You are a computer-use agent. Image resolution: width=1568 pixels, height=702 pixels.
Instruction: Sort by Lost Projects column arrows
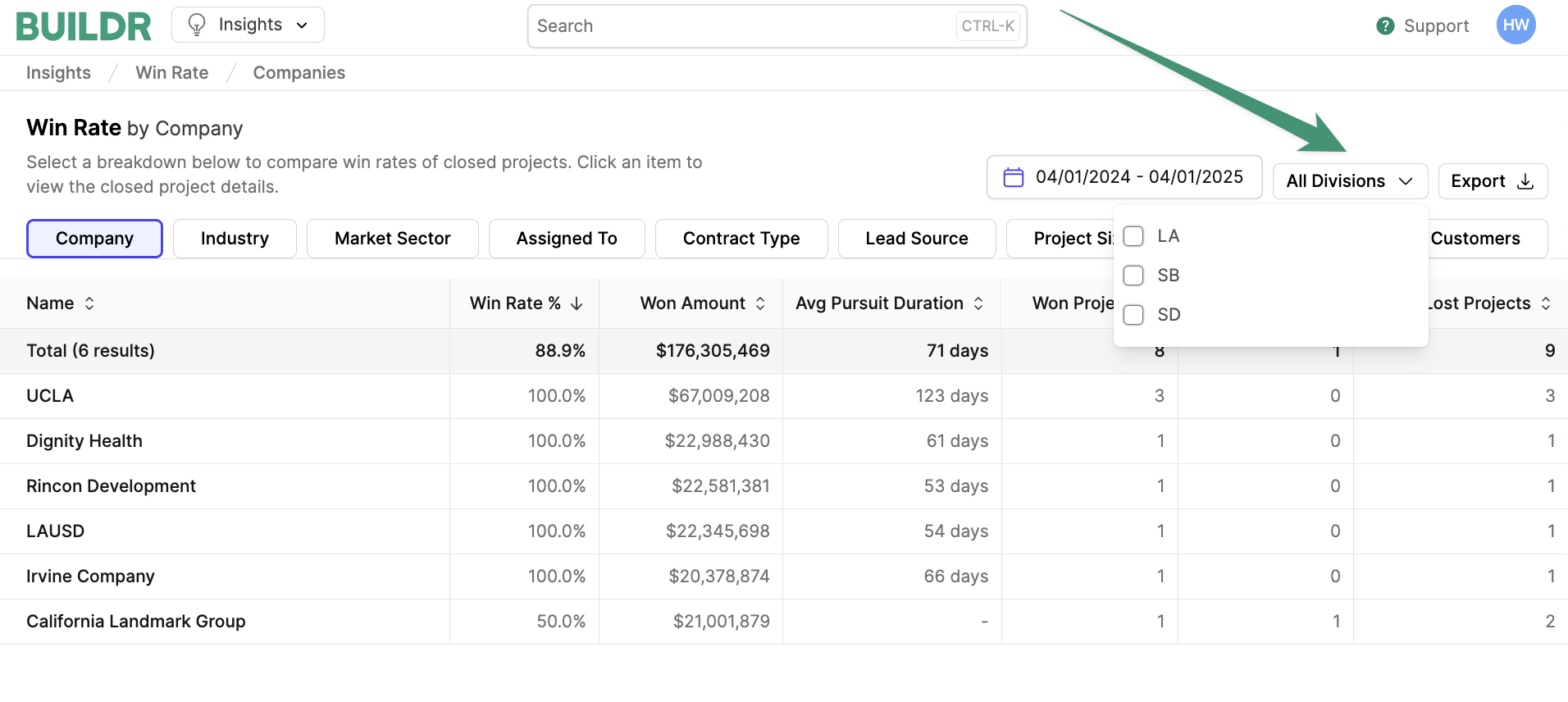coord(1546,303)
